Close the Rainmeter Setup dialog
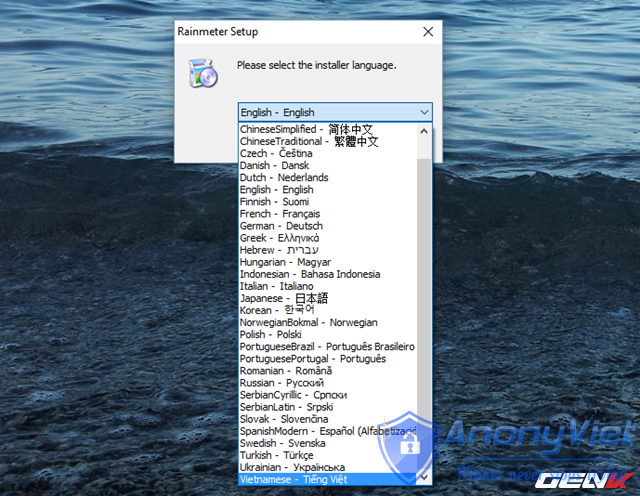Image resolution: width=640 pixels, height=496 pixels. click(428, 32)
